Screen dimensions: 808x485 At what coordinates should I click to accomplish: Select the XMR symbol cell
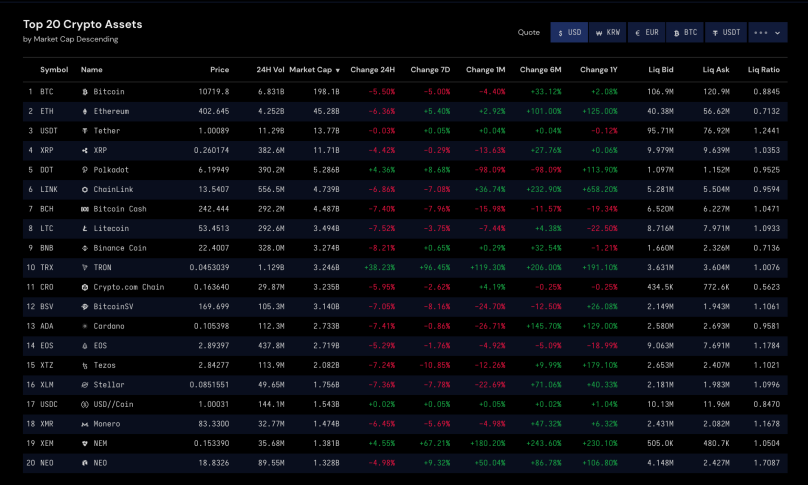click(x=47, y=424)
